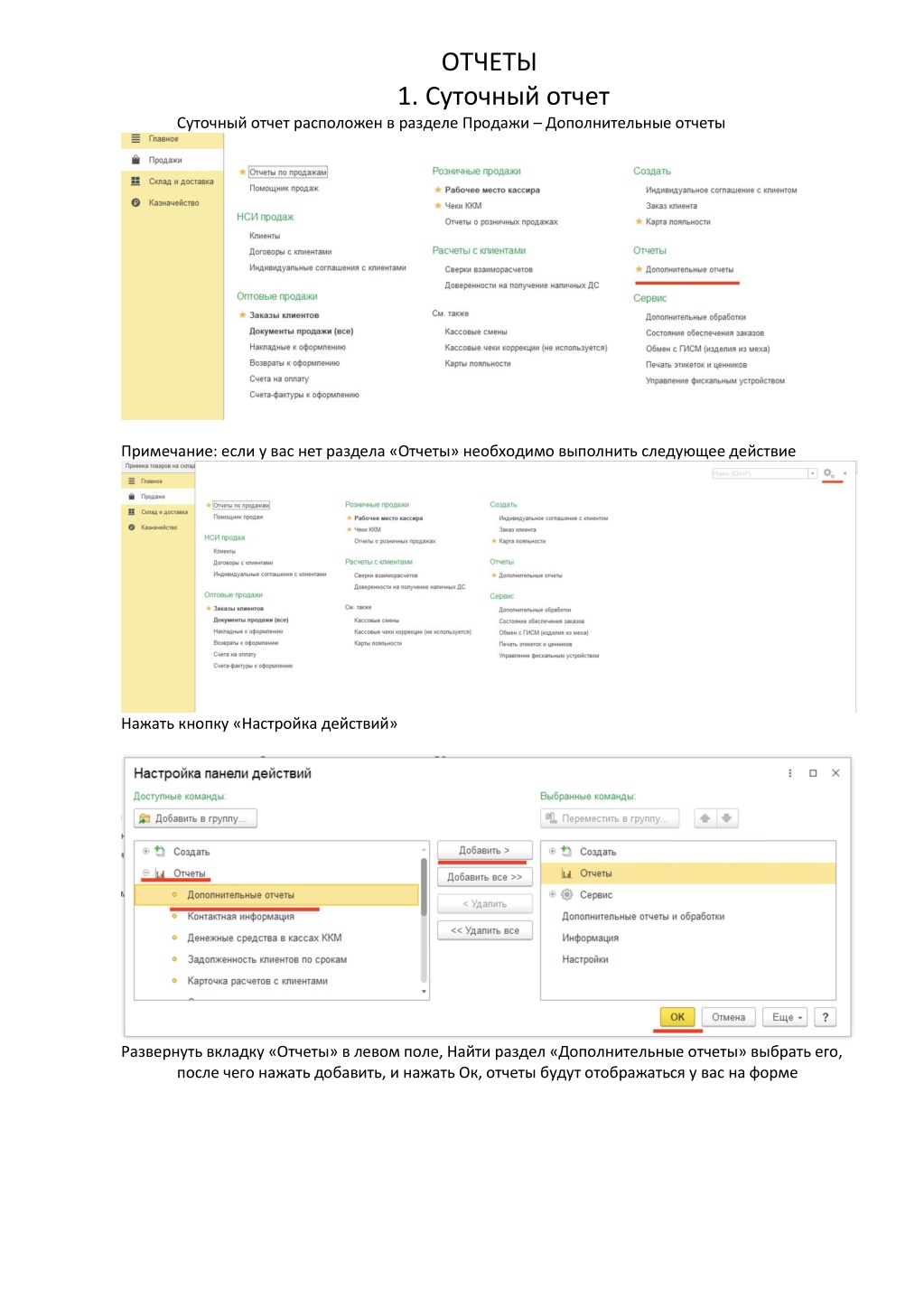Open Склад и доставка section, middle screenshot
924x1307 pixels.
click(163, 512)
